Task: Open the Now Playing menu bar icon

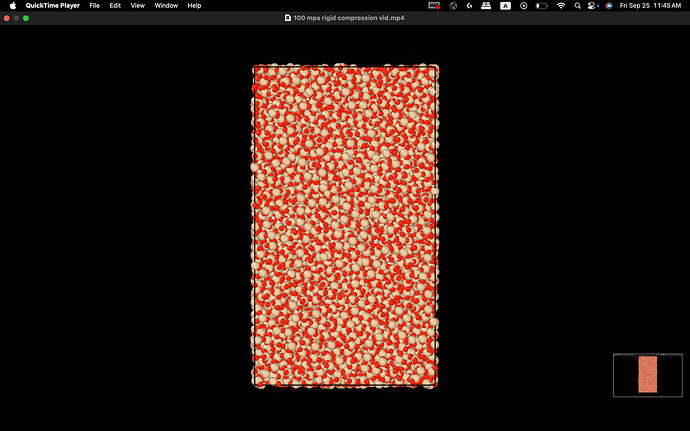Action: click(x=523, y=6)
